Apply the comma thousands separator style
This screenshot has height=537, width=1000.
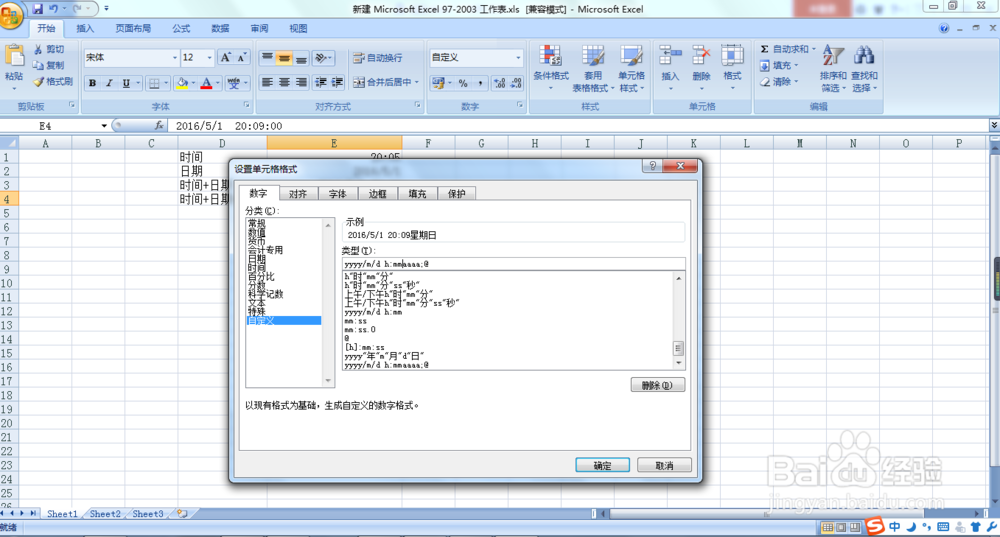tap(480, 83)
